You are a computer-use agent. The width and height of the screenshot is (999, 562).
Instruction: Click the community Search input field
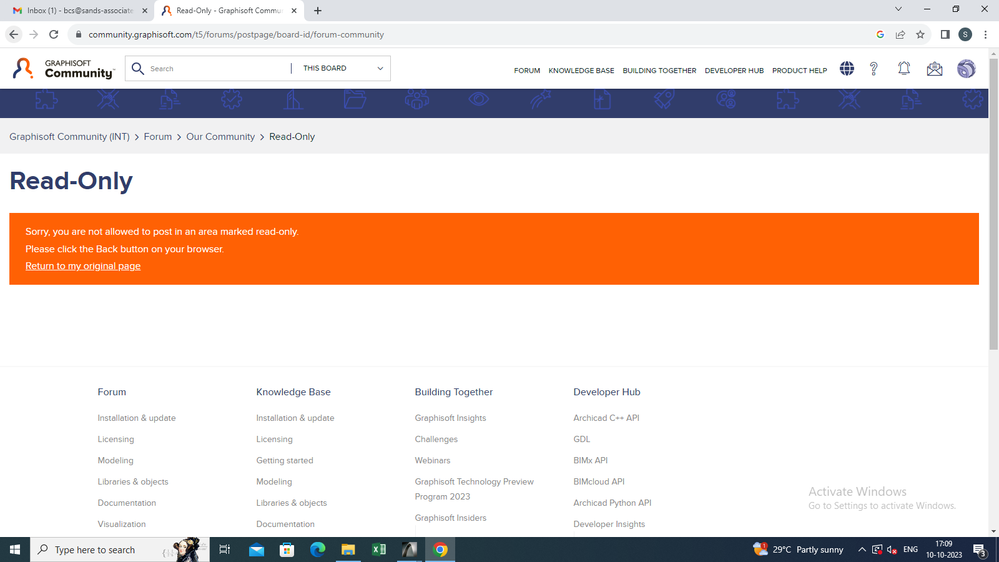click(x=218, y=68)
